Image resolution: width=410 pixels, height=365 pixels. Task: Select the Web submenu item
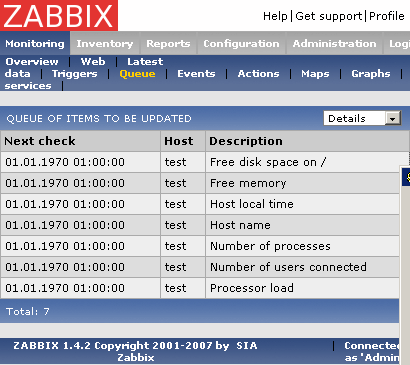coord(93,62)
